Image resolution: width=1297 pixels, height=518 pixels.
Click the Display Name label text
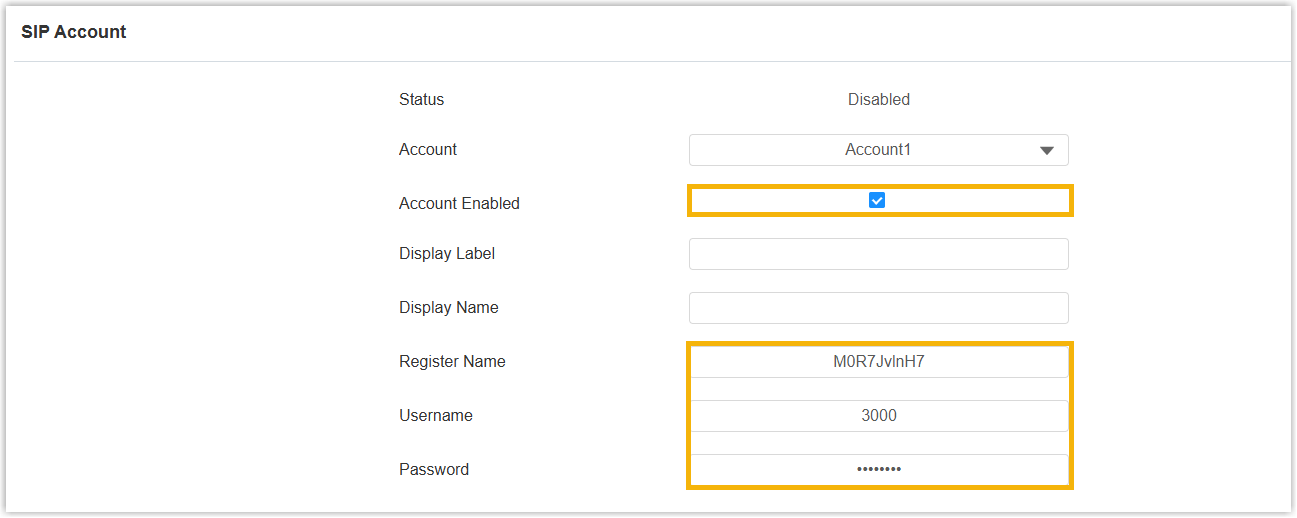(448, 308)
